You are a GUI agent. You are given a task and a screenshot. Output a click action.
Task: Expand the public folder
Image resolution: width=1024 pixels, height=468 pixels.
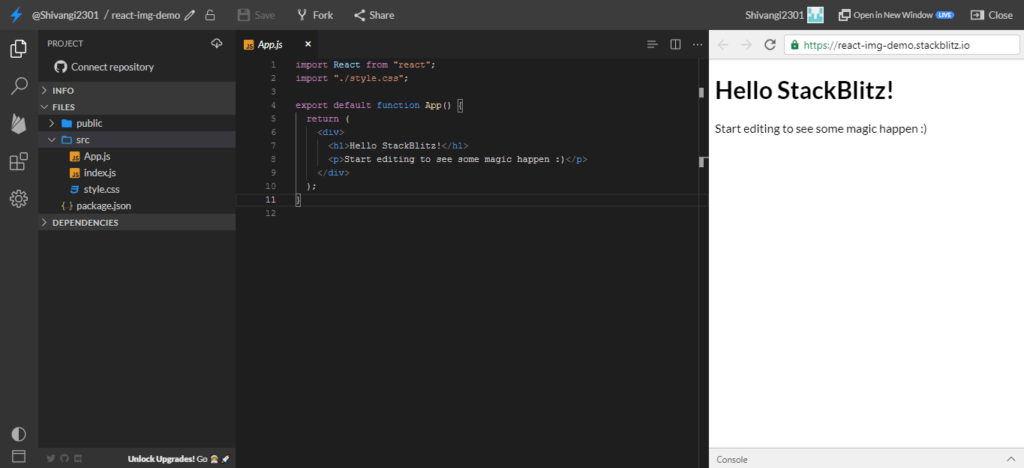click(137, 123)
